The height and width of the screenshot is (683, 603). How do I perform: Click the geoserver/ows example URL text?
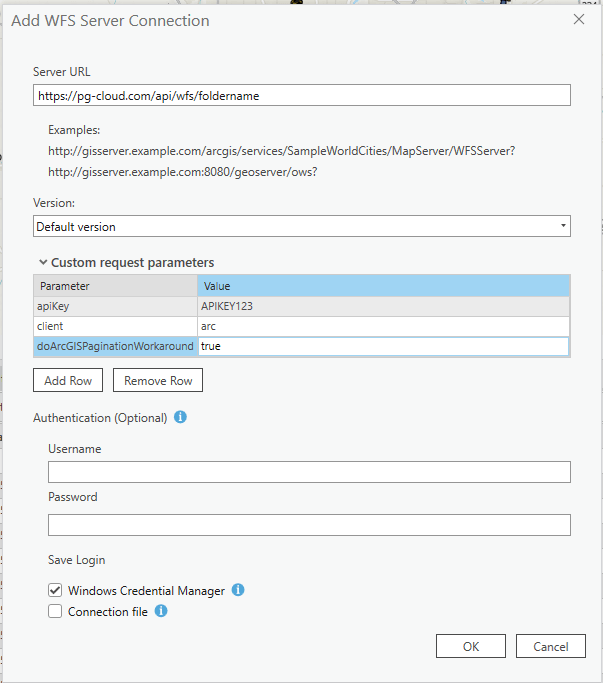(183, 172)
